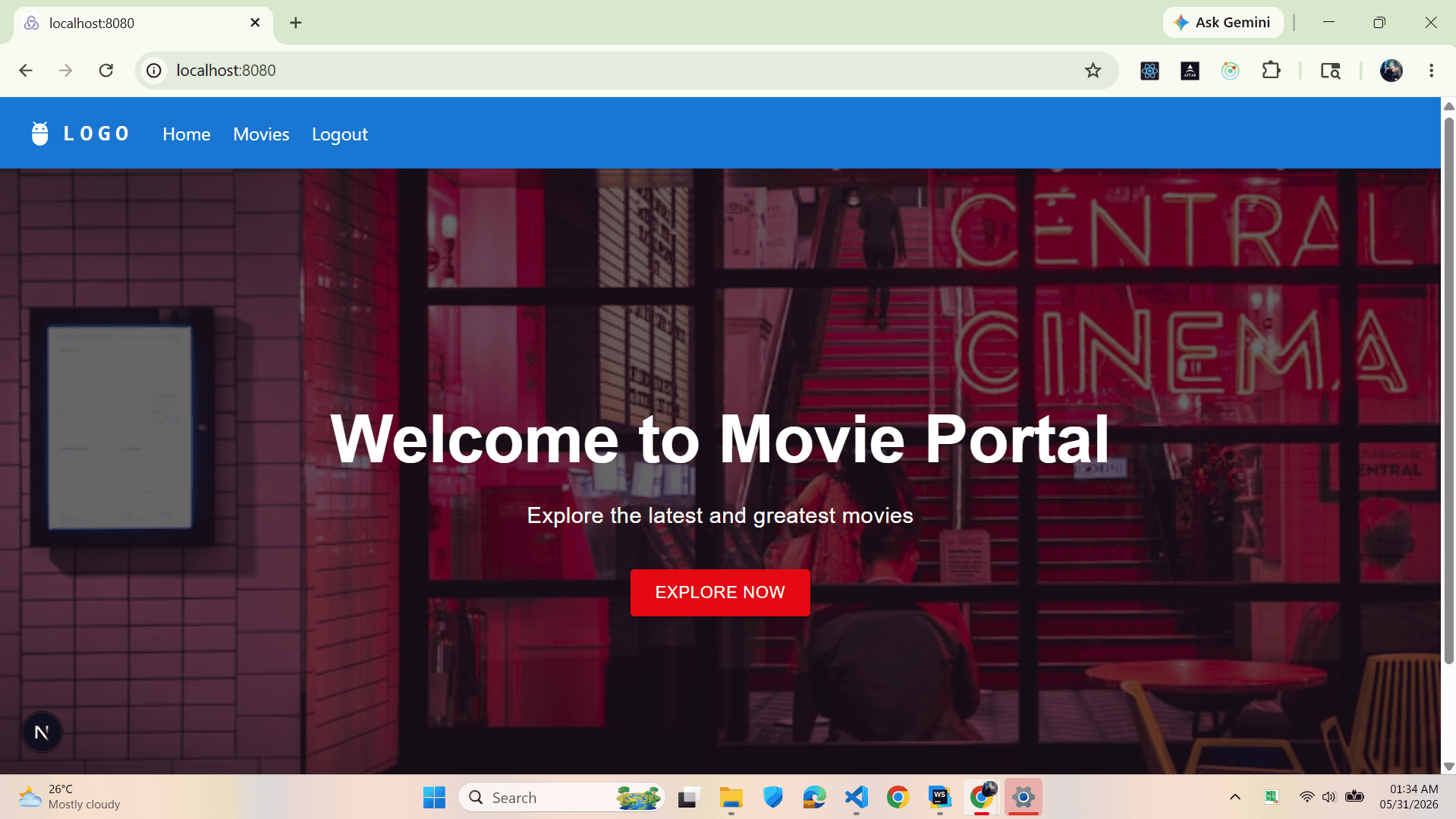Click the EXPLORE NOW button
Screen dimensions: 1456x819
coord(720,592)
